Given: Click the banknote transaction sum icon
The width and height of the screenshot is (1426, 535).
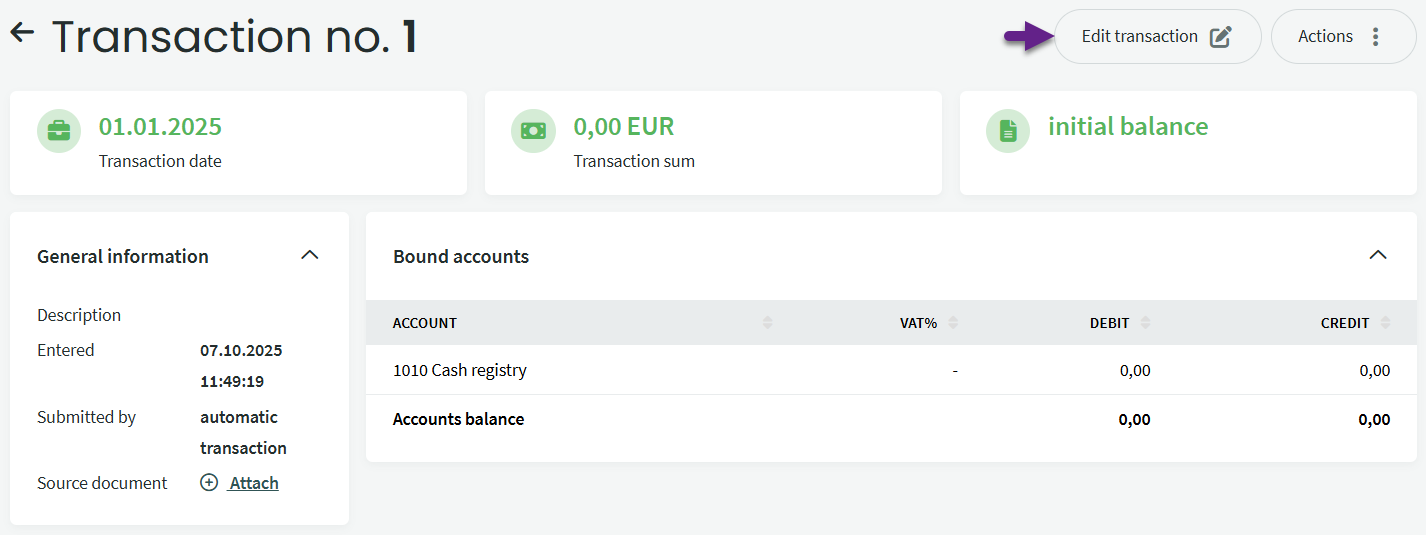Looking at the screenshot, I should (533, 131).
